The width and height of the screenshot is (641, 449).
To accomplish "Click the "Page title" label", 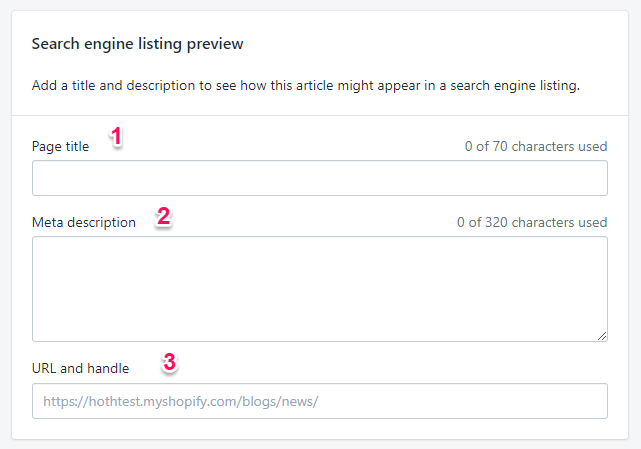I will pos(60,146).
